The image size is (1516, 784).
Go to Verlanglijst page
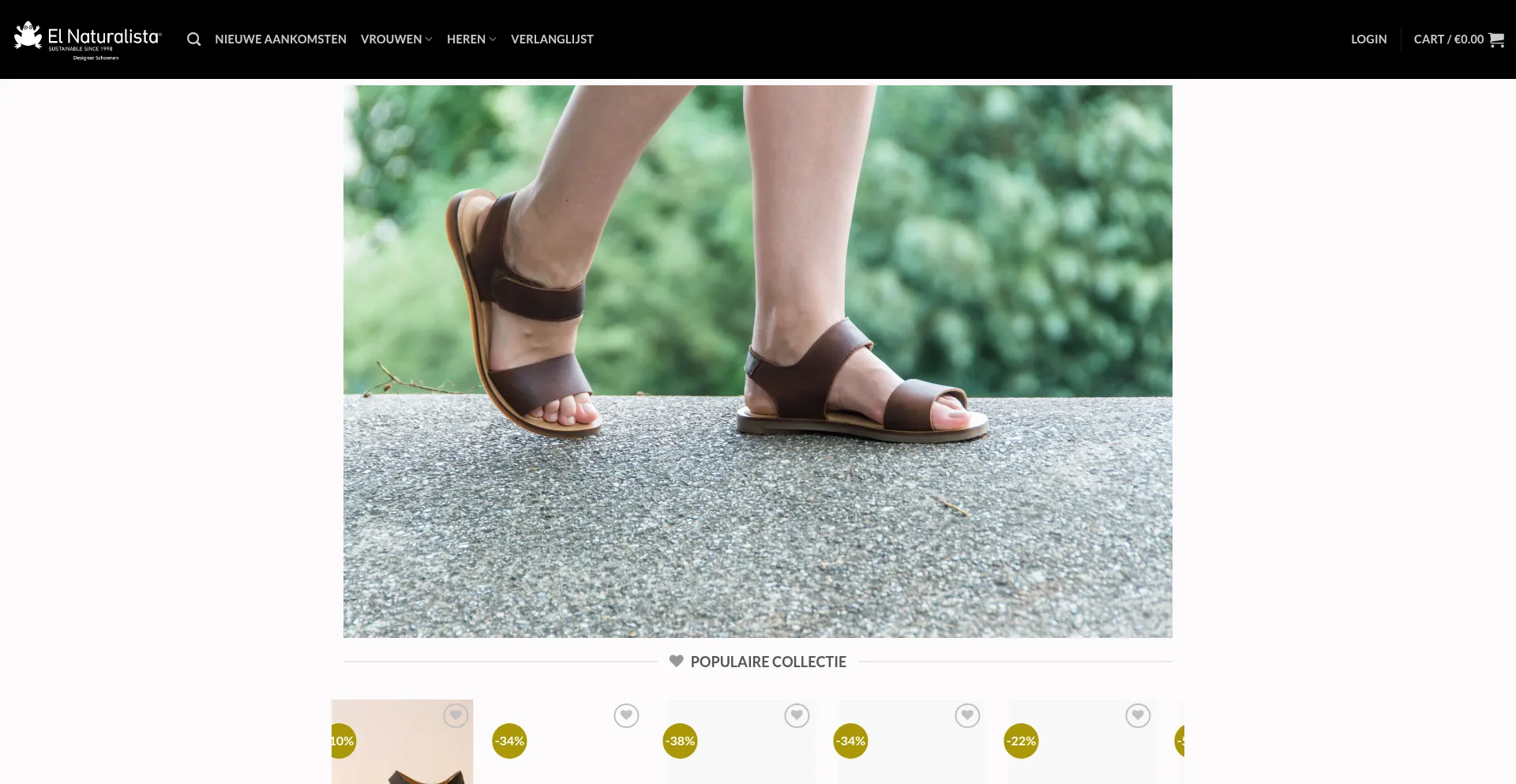pyautogui.click(x=552, y=39)
